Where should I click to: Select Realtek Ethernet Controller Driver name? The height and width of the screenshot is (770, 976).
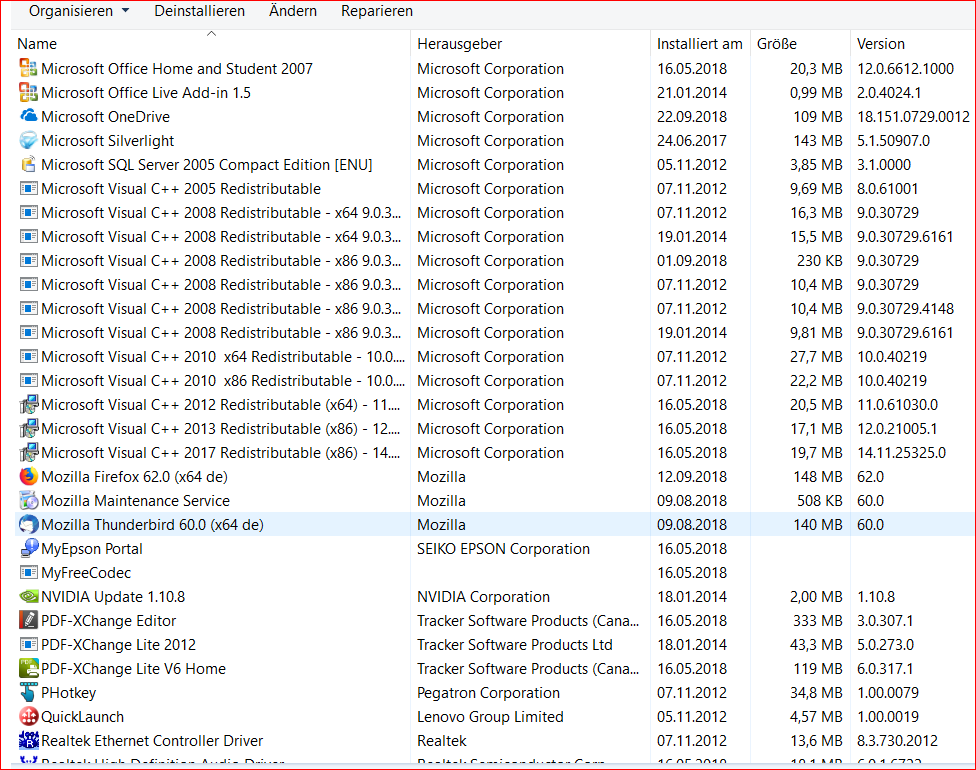[152, 741]
